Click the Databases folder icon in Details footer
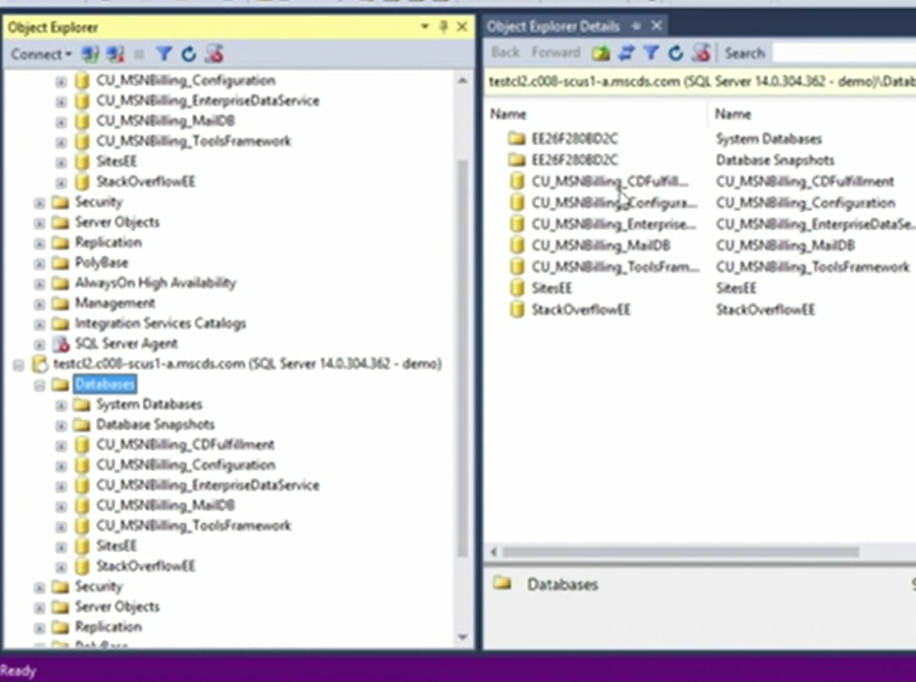 click(x=502, y=583)
